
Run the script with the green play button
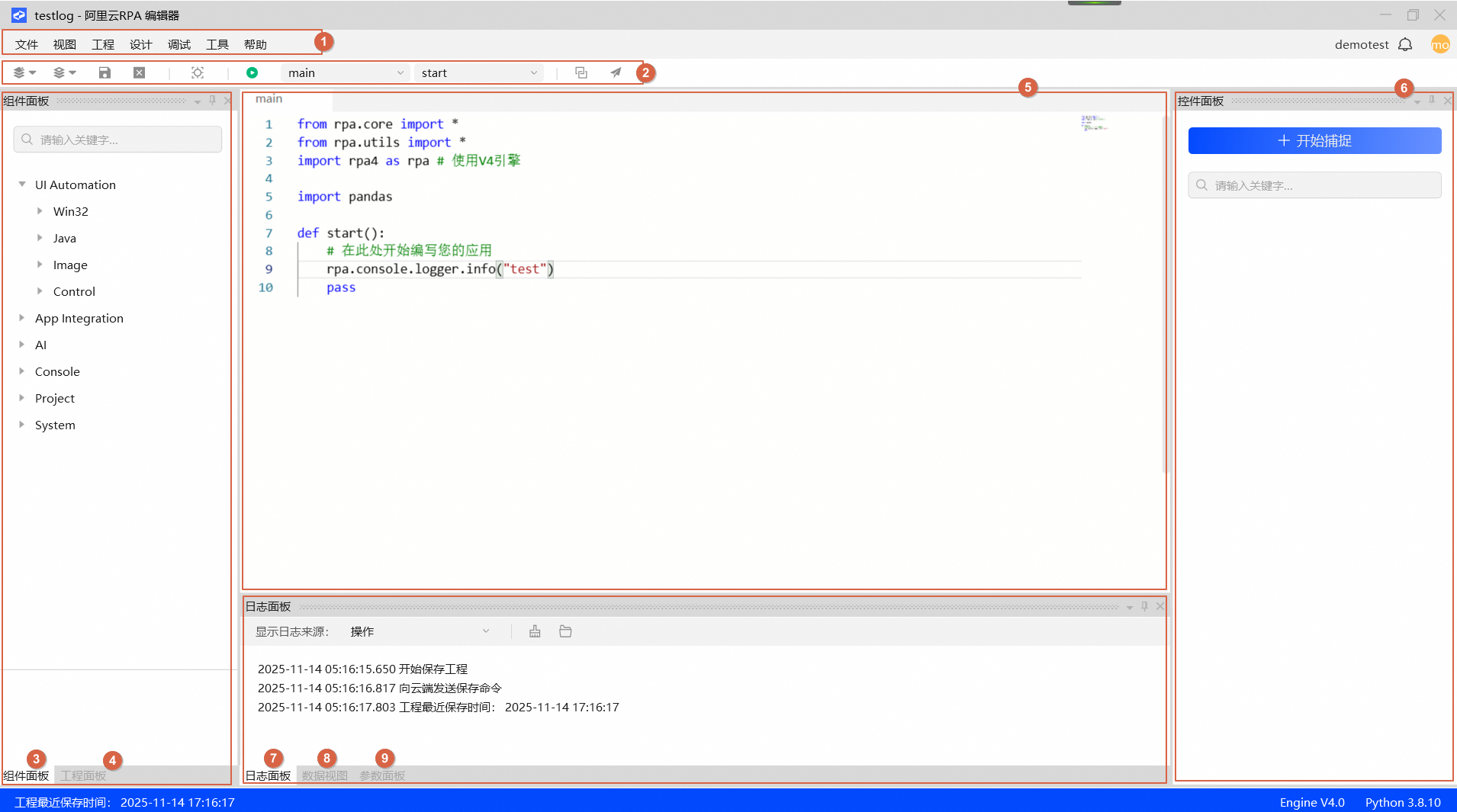252,72
